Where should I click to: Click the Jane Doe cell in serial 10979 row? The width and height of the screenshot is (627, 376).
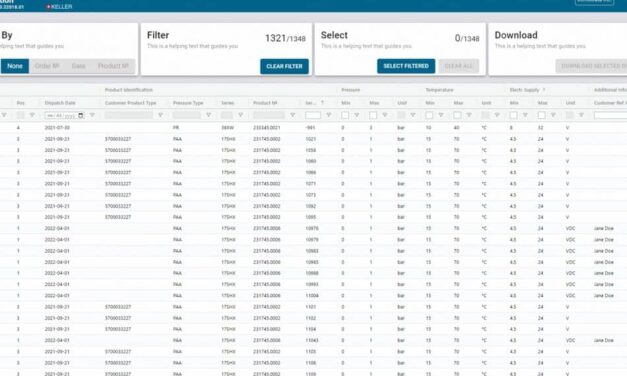[604, 239]
